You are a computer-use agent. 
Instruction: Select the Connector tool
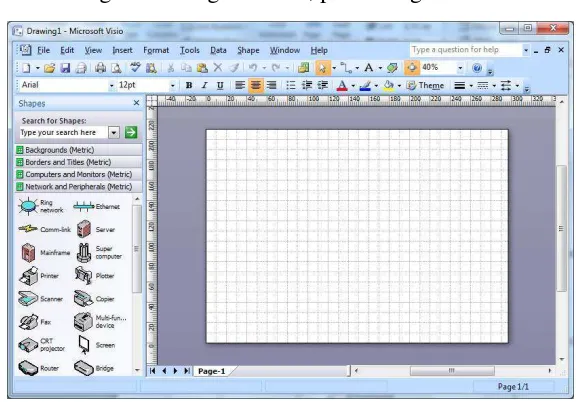pos(346,68)
